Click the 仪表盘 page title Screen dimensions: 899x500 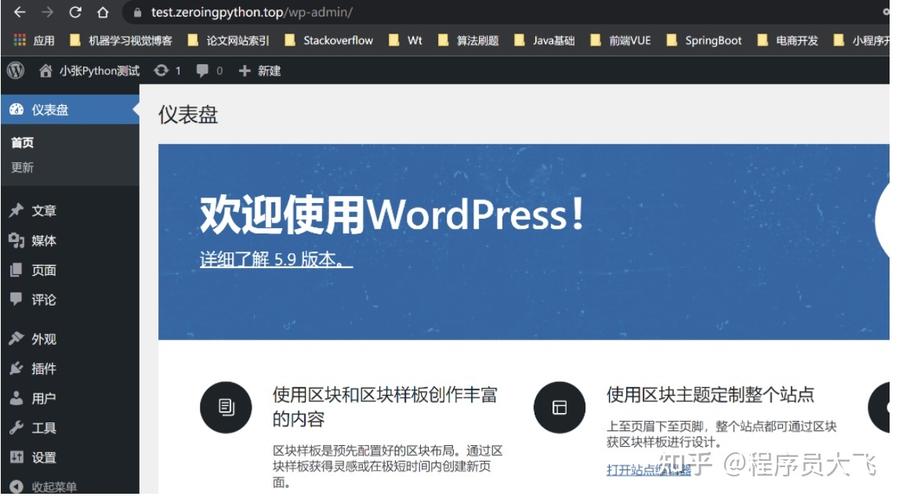pyautogui.click(x=188, y=115)
